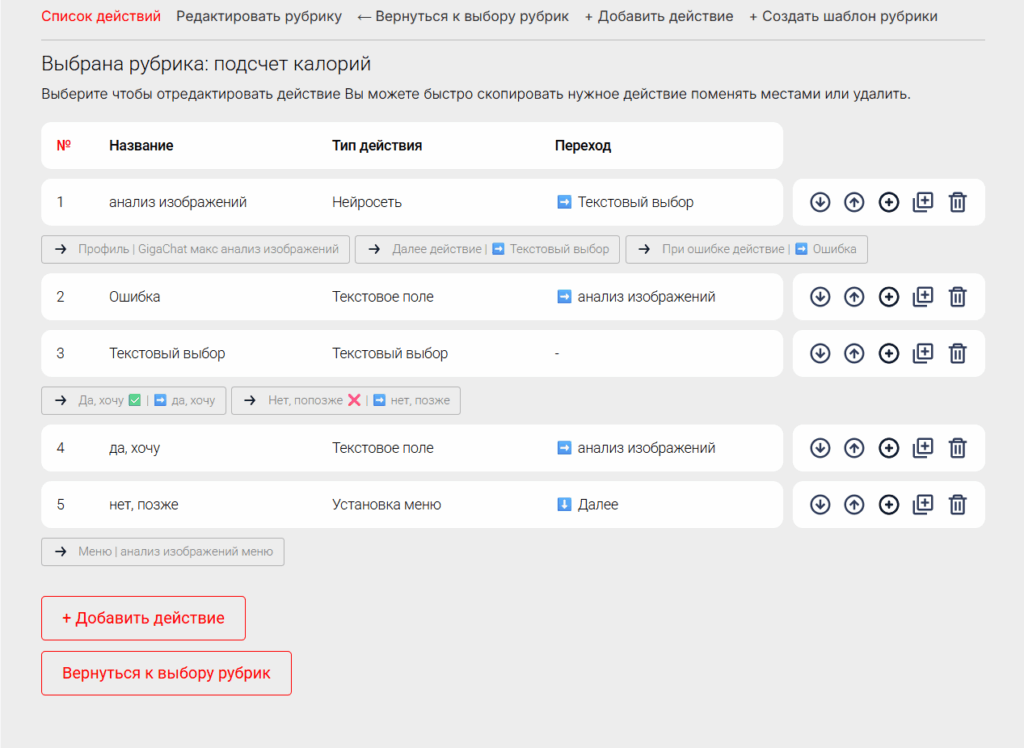This screenshot has width=1024, height=748.
Task: Click 'Создать шаблон рубрики' in top menu
Action: click(843, 17)
